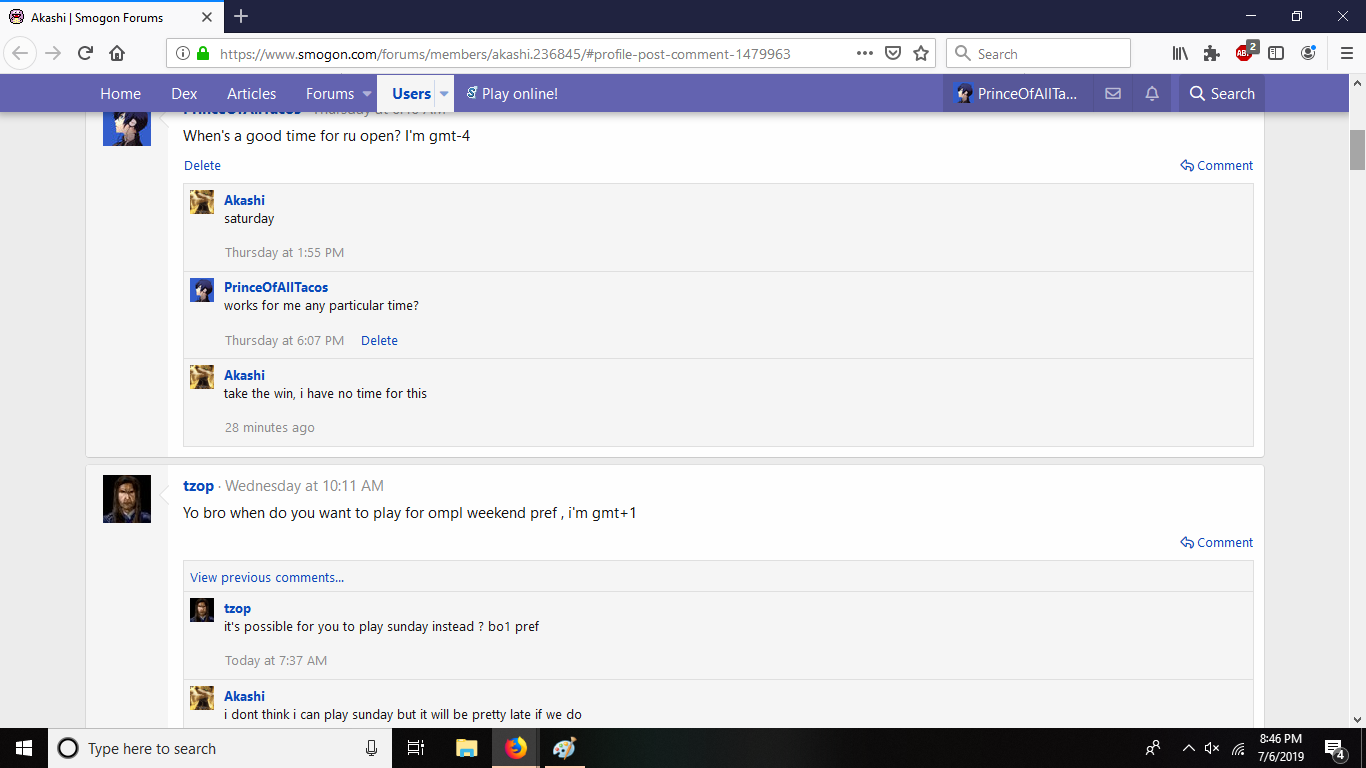Viewport: 1366px width, 768px height.
Task: Go to the Home nav item
Action: (120, 94)
